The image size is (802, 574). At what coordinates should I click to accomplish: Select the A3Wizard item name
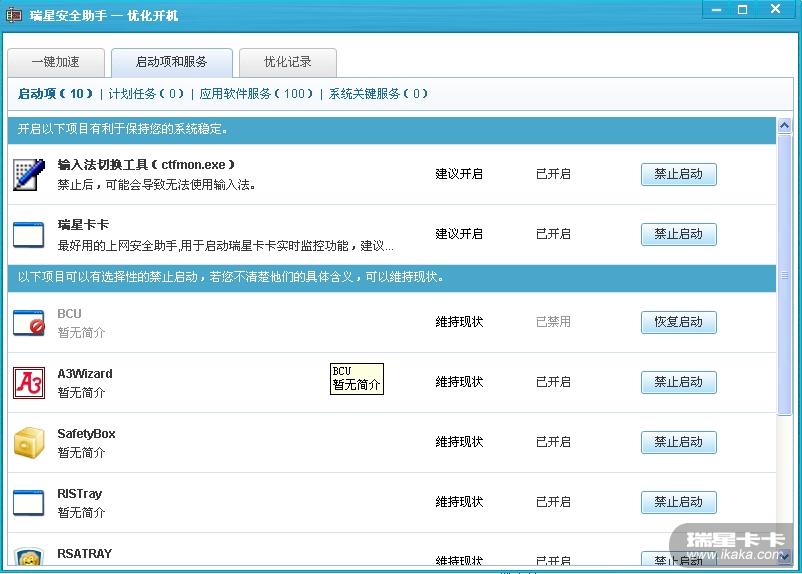(x=85, y=373)
